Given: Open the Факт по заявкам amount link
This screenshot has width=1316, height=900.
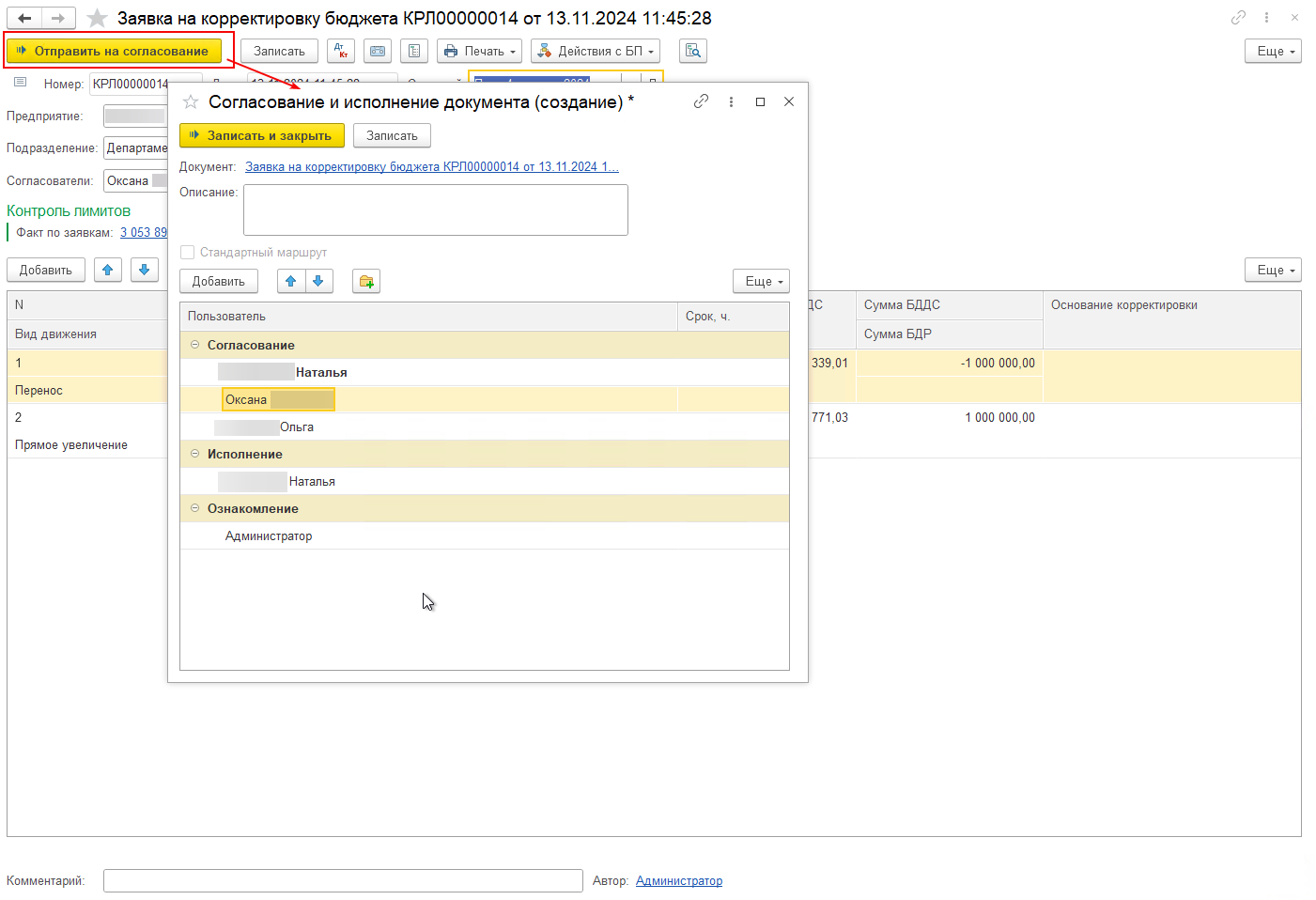Looking at the screenshot, I should (x=143, y=232).
